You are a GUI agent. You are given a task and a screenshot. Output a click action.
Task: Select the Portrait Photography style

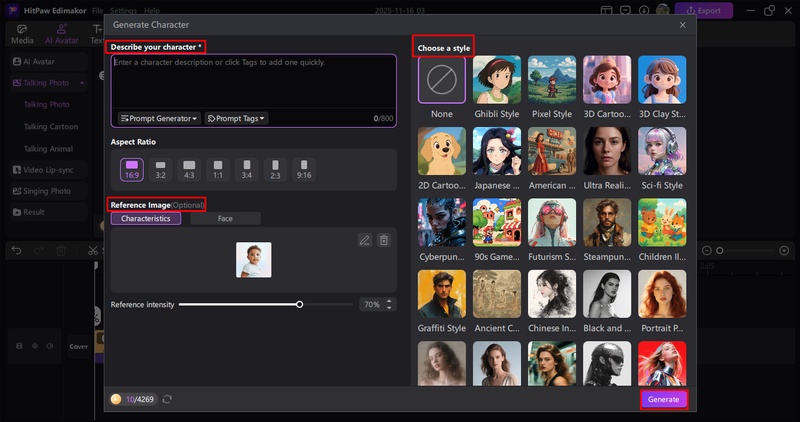[x=662, y=294]
